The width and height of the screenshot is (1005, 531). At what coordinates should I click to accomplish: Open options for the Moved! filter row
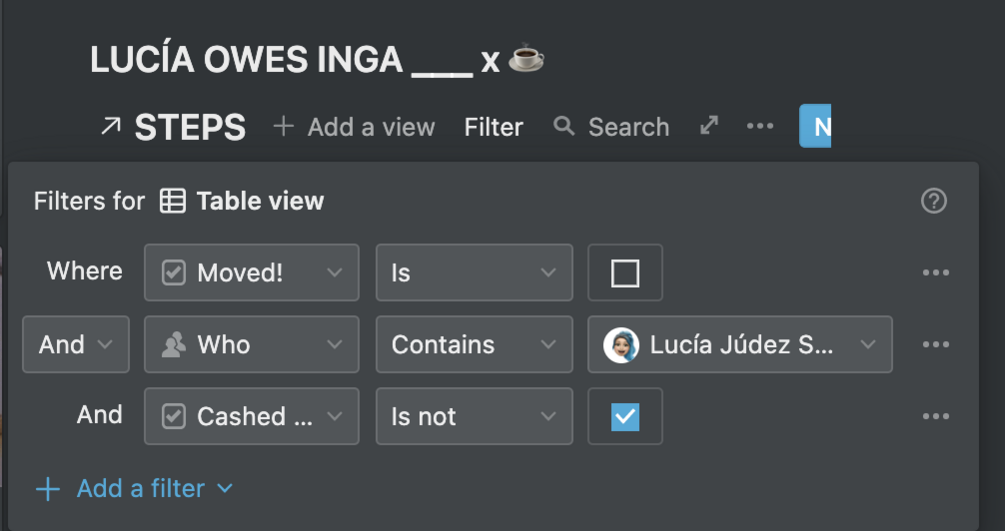(x=935, y=273)
